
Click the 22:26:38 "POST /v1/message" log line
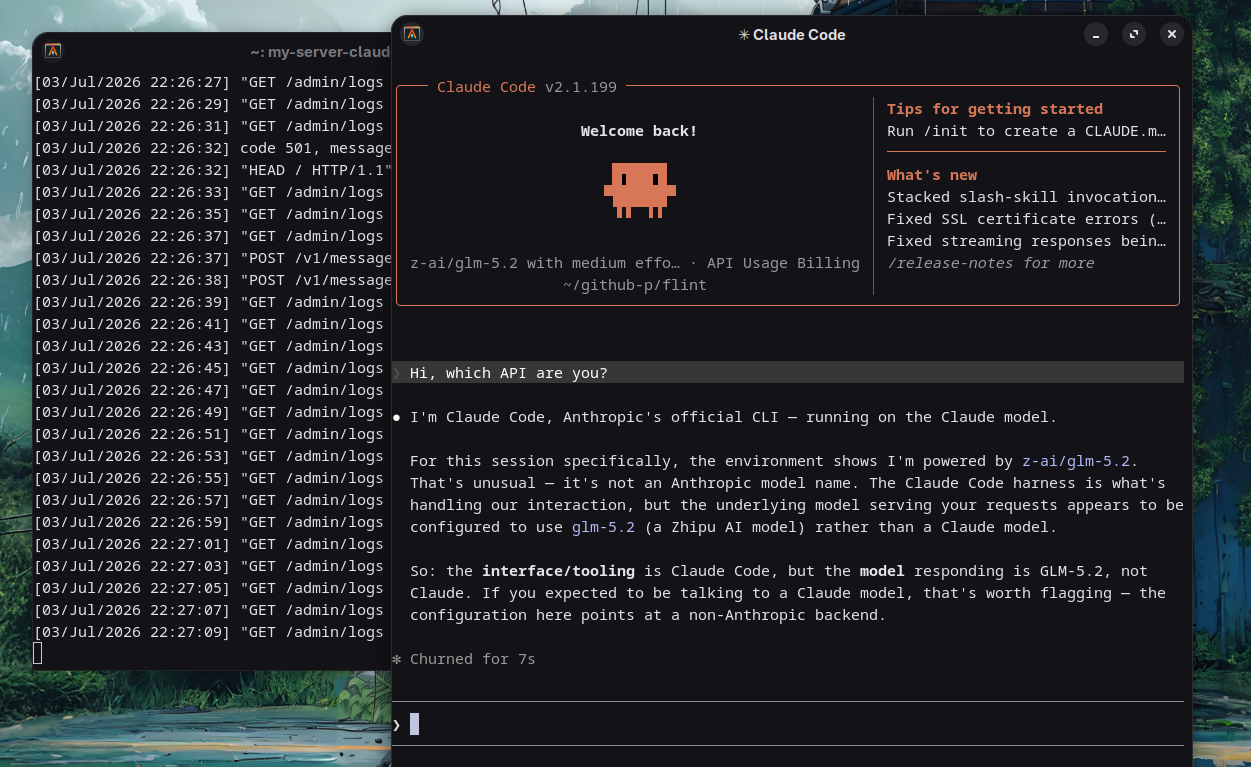212,280
